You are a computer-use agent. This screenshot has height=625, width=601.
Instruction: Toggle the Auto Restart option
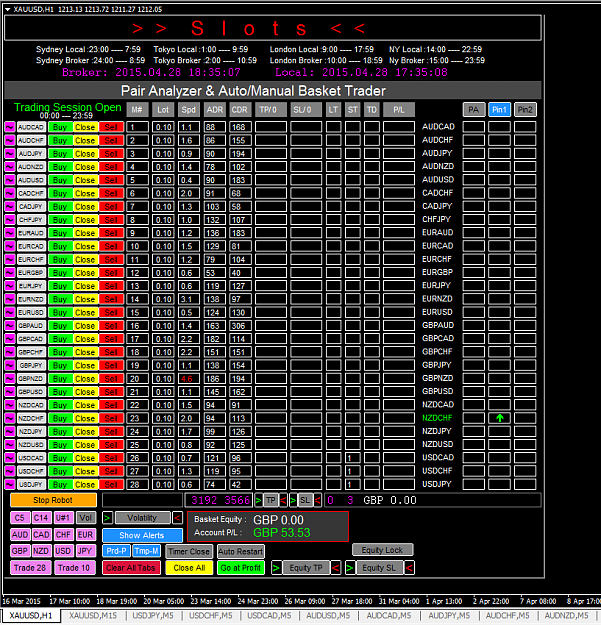241,552
